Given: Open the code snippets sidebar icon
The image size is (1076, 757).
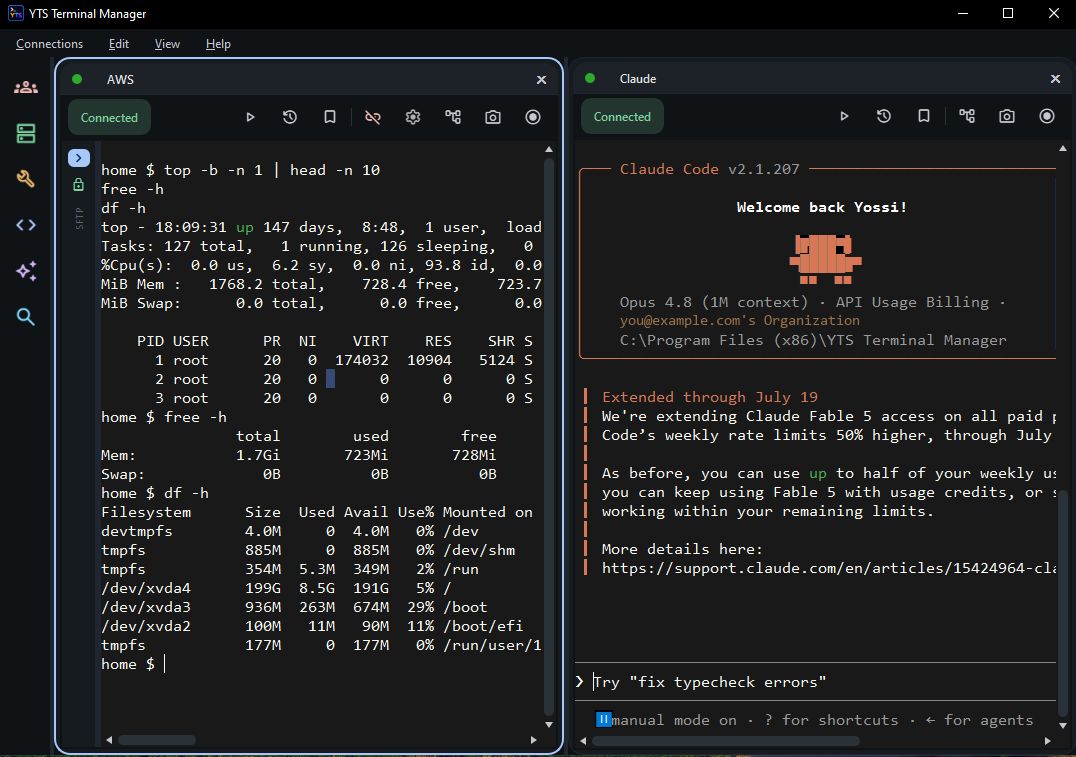Looking at the screenshot, I should (x=26, y=225).
